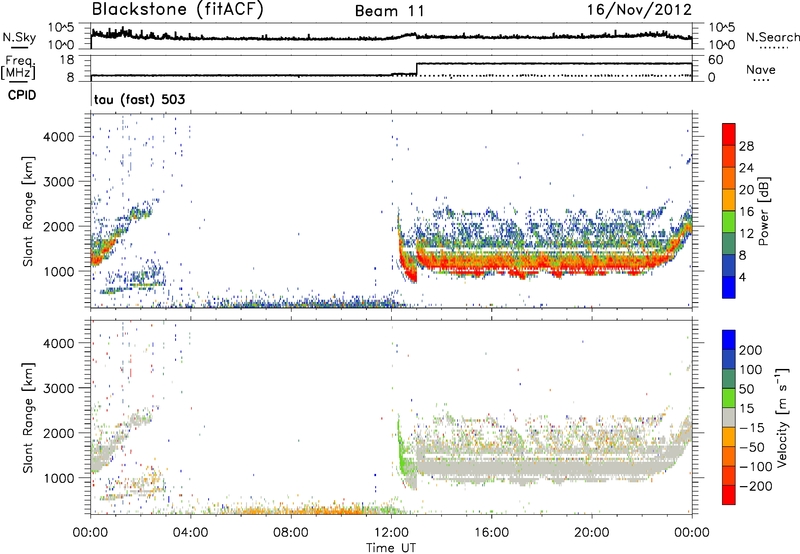Click the "60" Nave axis tick label
This screenshot has height=554, width=800.
click(715, 60)
